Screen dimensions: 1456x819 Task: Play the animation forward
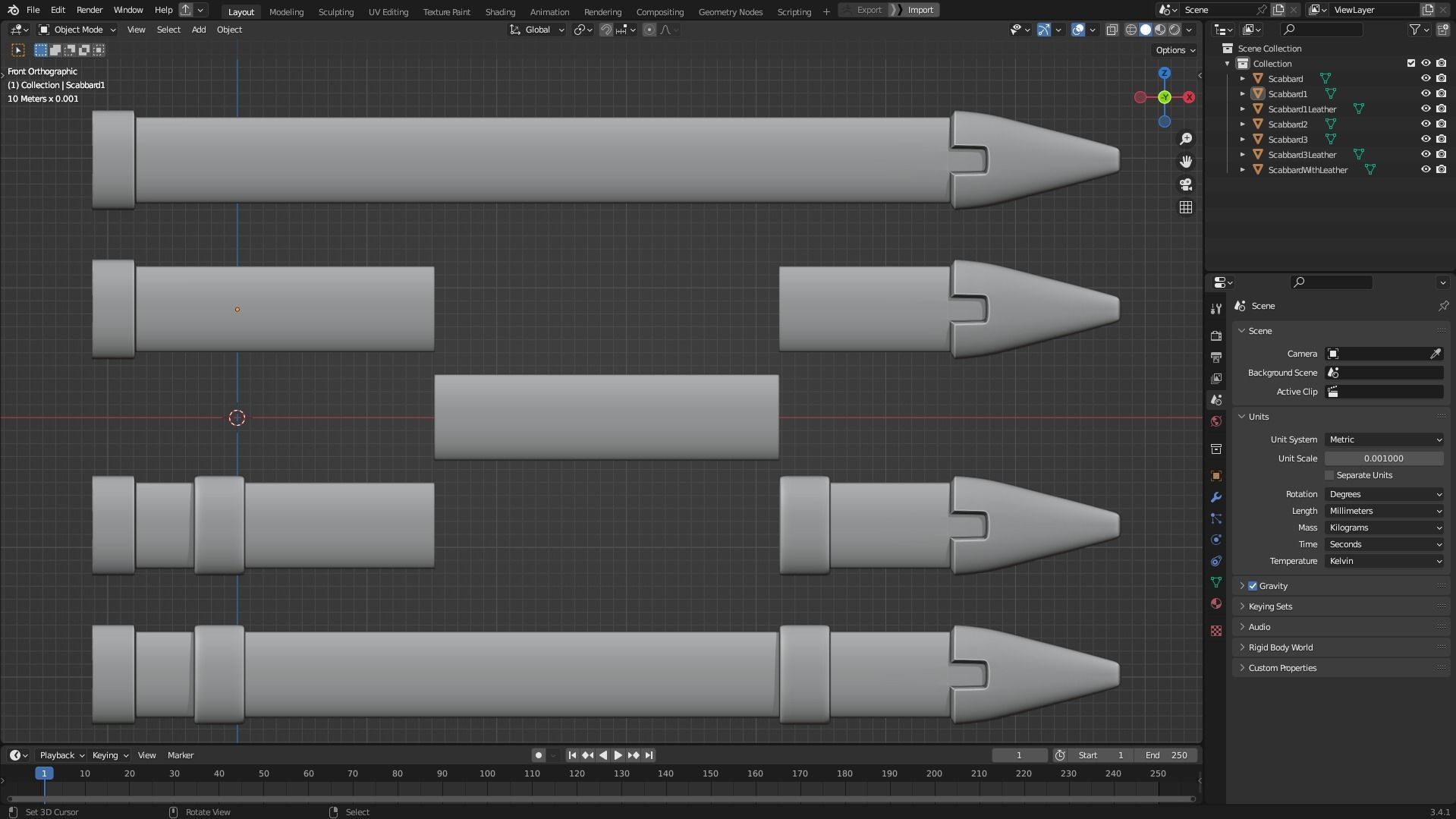618,755
